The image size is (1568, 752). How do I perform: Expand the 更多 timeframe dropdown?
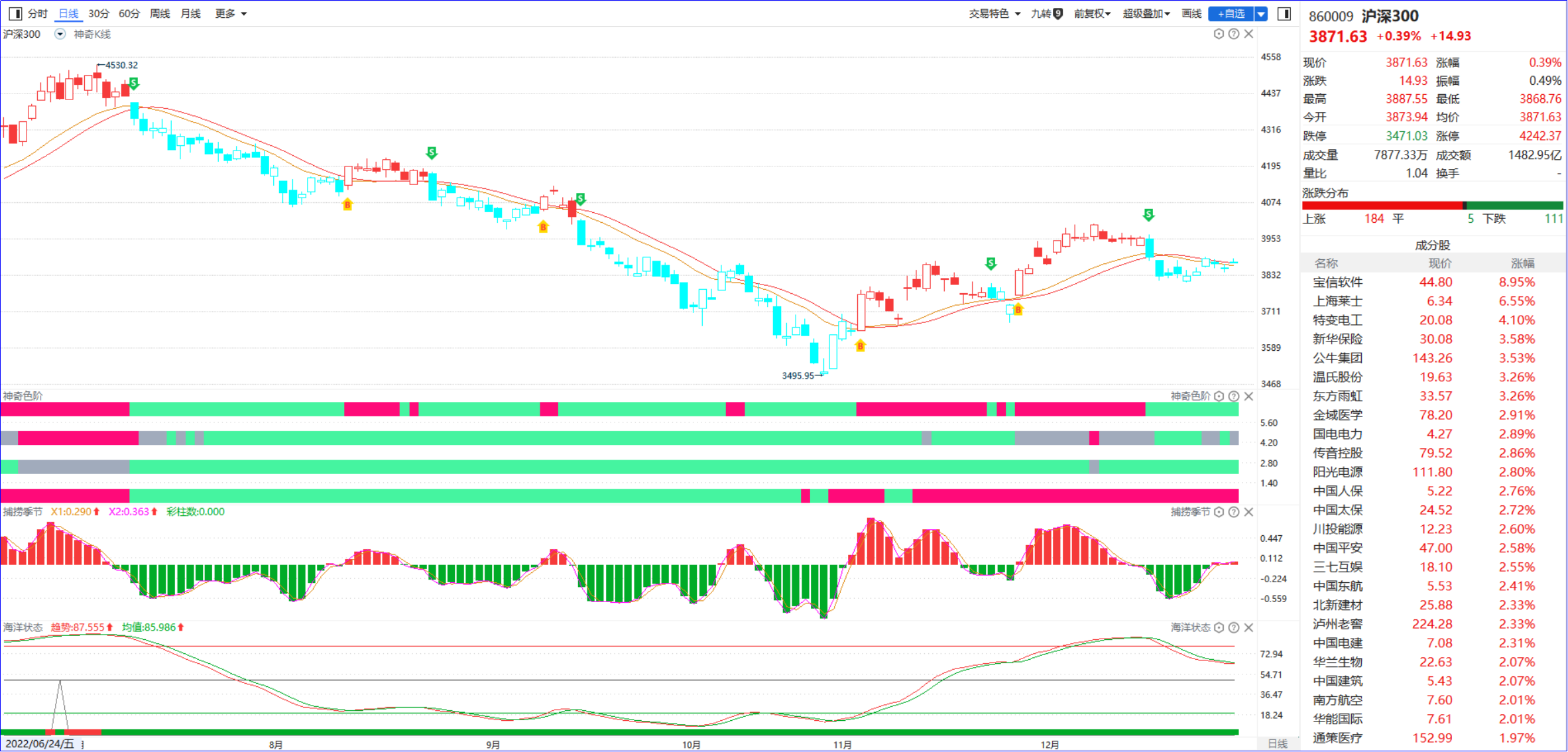click(231, 13)
